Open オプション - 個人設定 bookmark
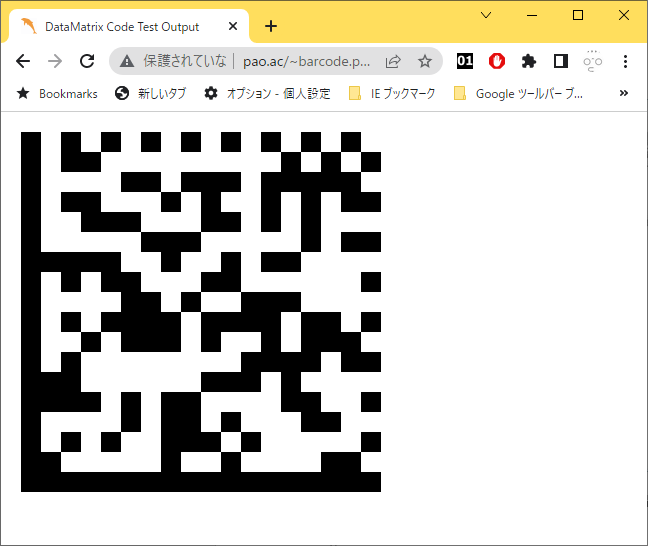The height and width of the screenshot is (546, 648). point(267,93)
